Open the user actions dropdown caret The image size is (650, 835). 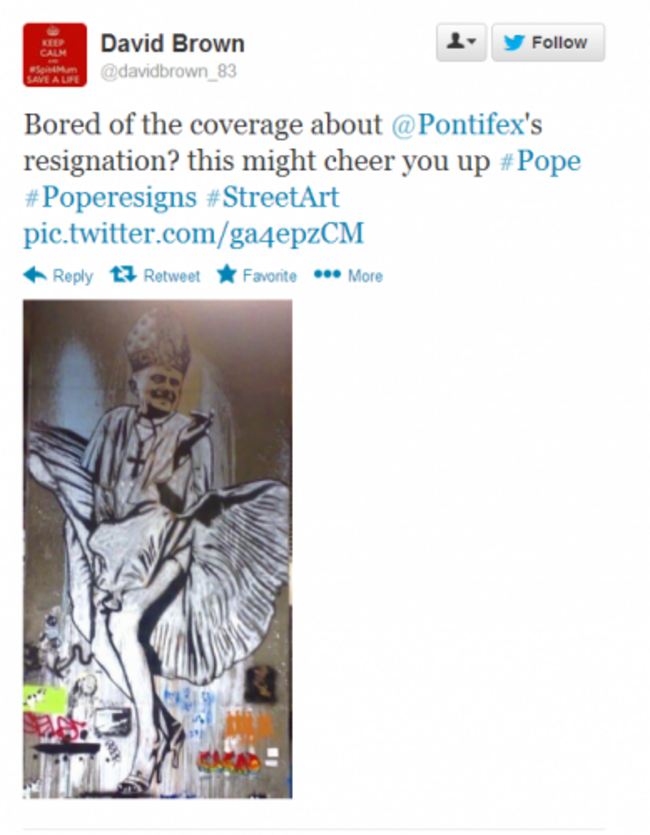(472, 42)
